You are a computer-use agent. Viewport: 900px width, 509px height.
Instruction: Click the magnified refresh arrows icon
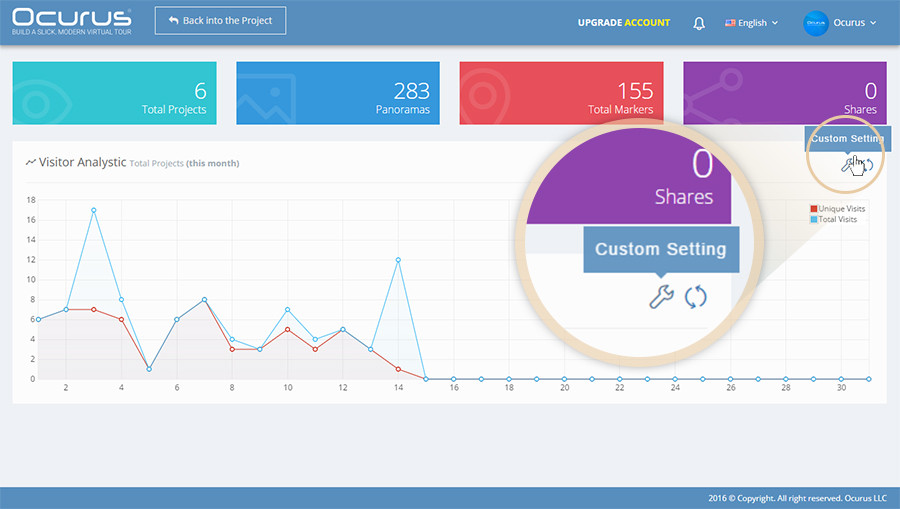[696, 297]
